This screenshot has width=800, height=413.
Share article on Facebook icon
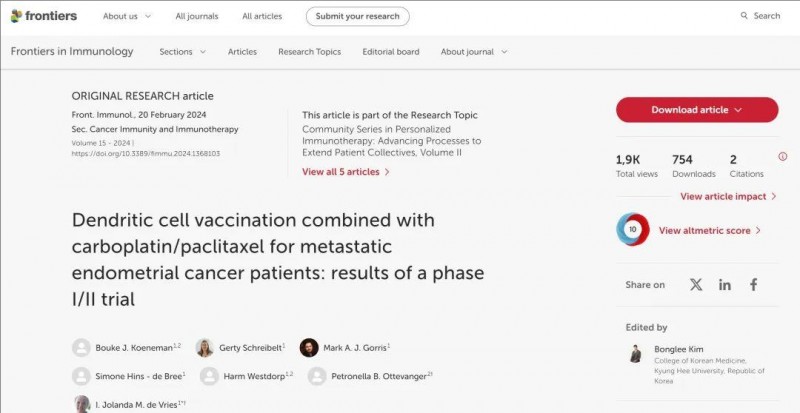click(x=754, y=285)
